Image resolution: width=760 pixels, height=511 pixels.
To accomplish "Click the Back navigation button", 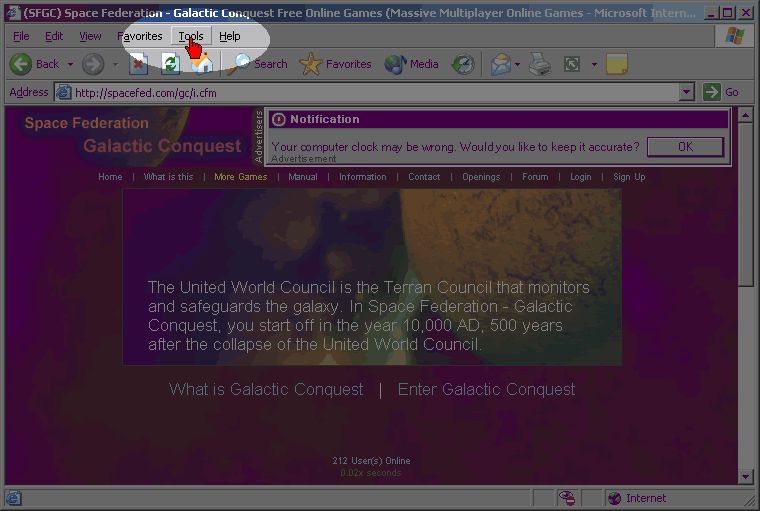I will coord(35,64).
